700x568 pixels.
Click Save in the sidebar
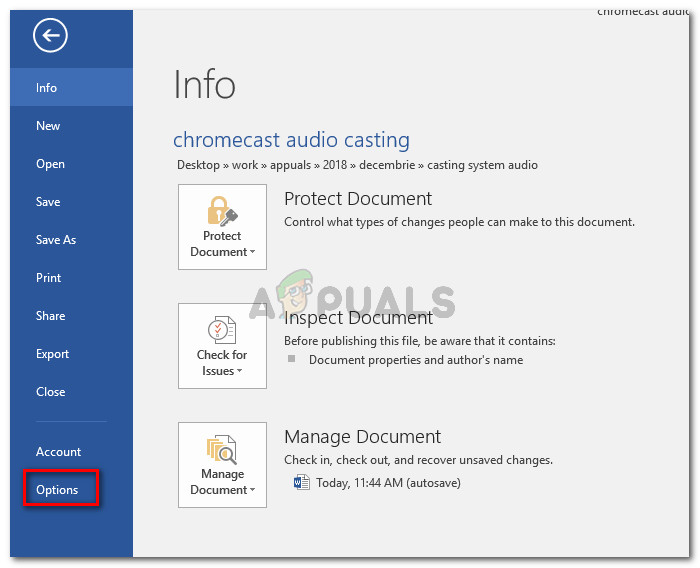click(x=71, y=202)
